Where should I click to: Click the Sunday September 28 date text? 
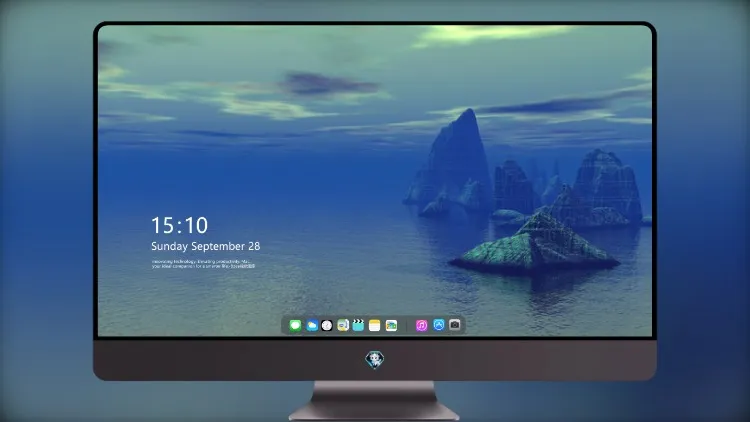(206, 246)
